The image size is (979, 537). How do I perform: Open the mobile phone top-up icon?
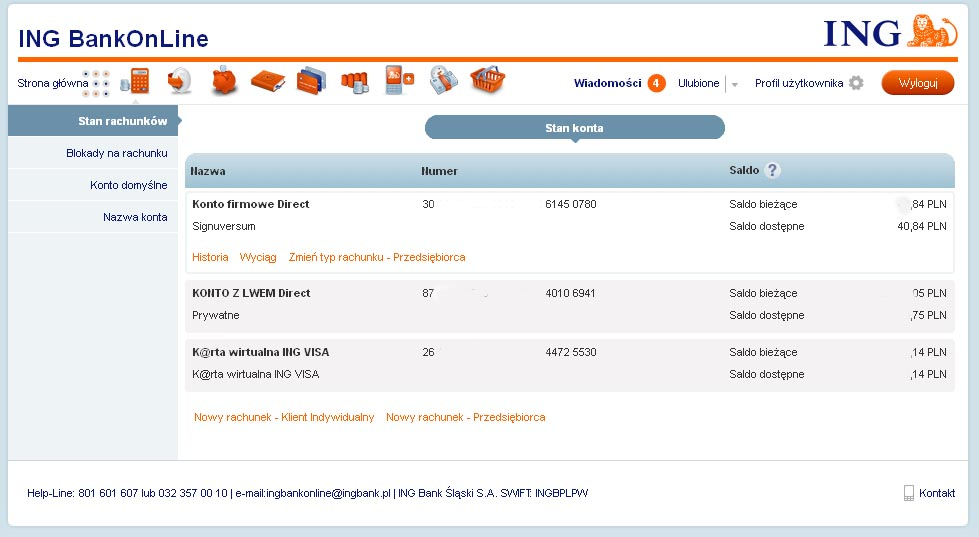[x=399, y=81]
